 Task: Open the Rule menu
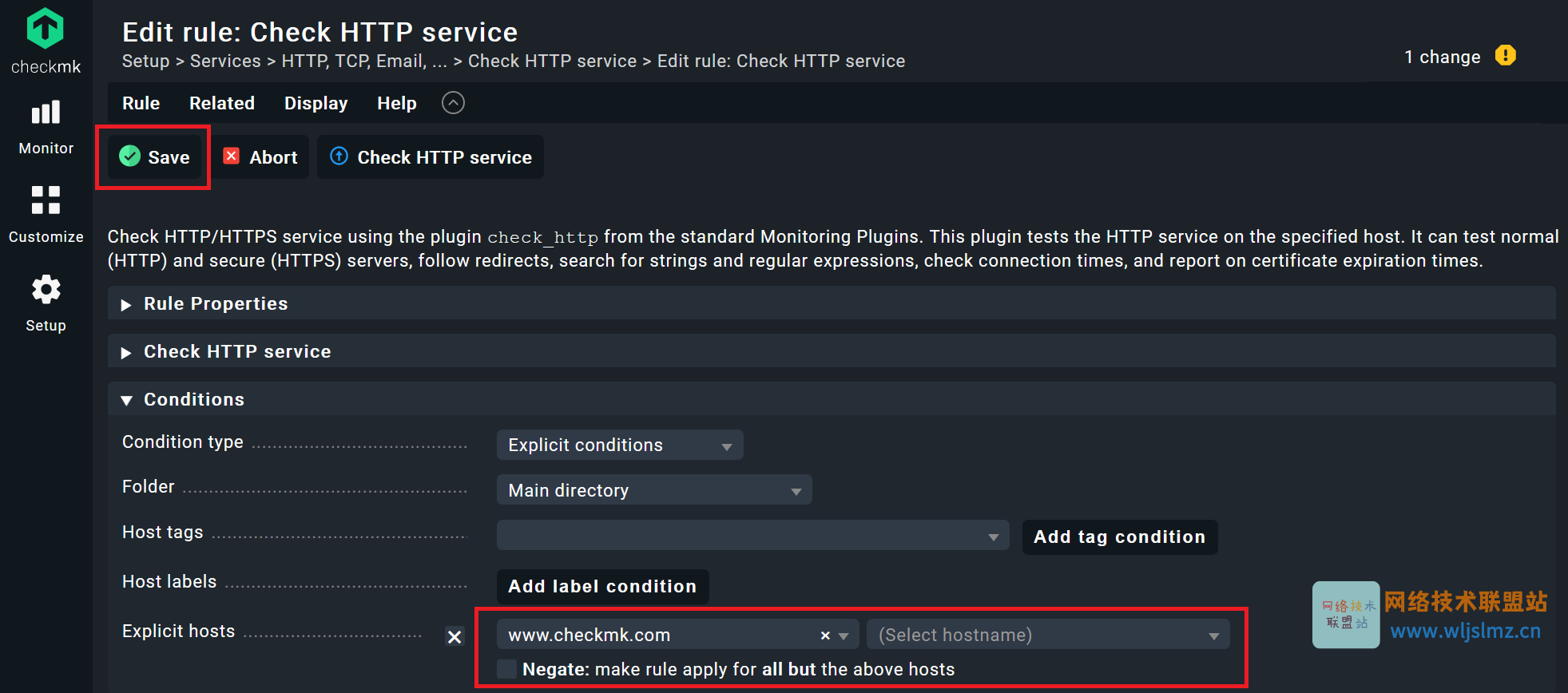pyautogui.click(x=141, y=103)
